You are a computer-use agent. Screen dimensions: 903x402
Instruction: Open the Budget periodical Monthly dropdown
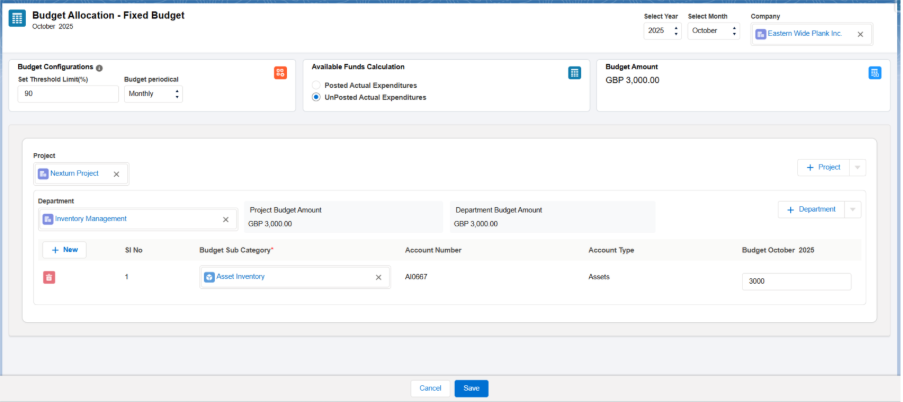click(153, 94)
